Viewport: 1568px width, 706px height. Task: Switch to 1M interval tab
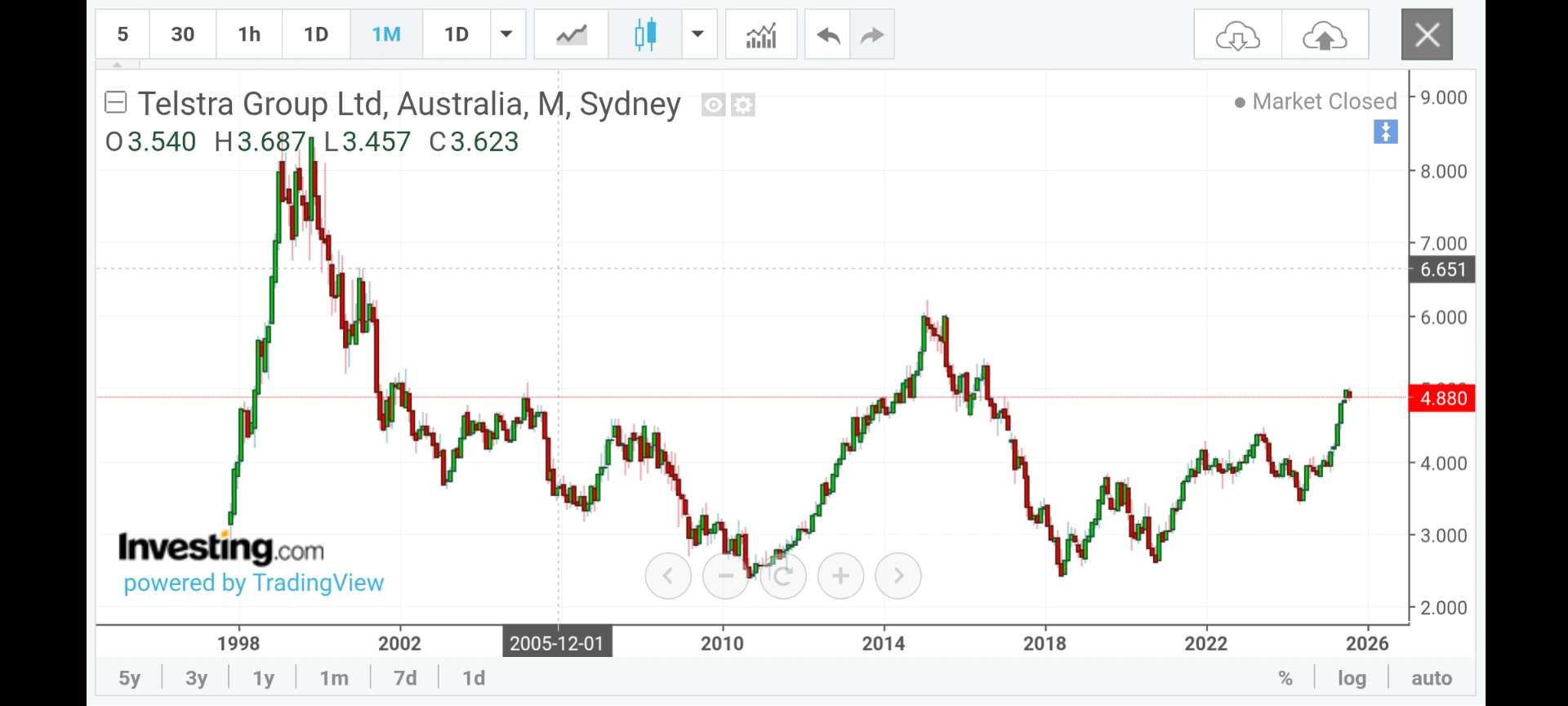386,34
